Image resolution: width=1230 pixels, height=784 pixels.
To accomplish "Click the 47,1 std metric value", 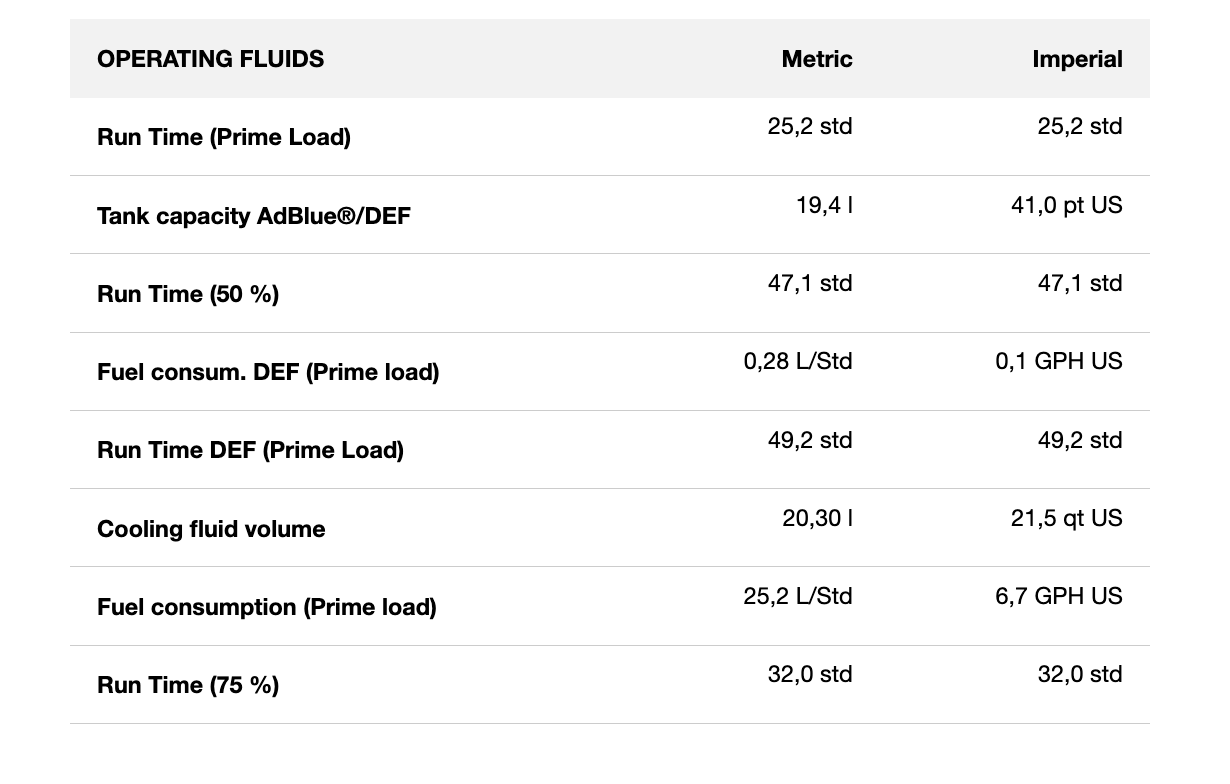I will (809, 283).
